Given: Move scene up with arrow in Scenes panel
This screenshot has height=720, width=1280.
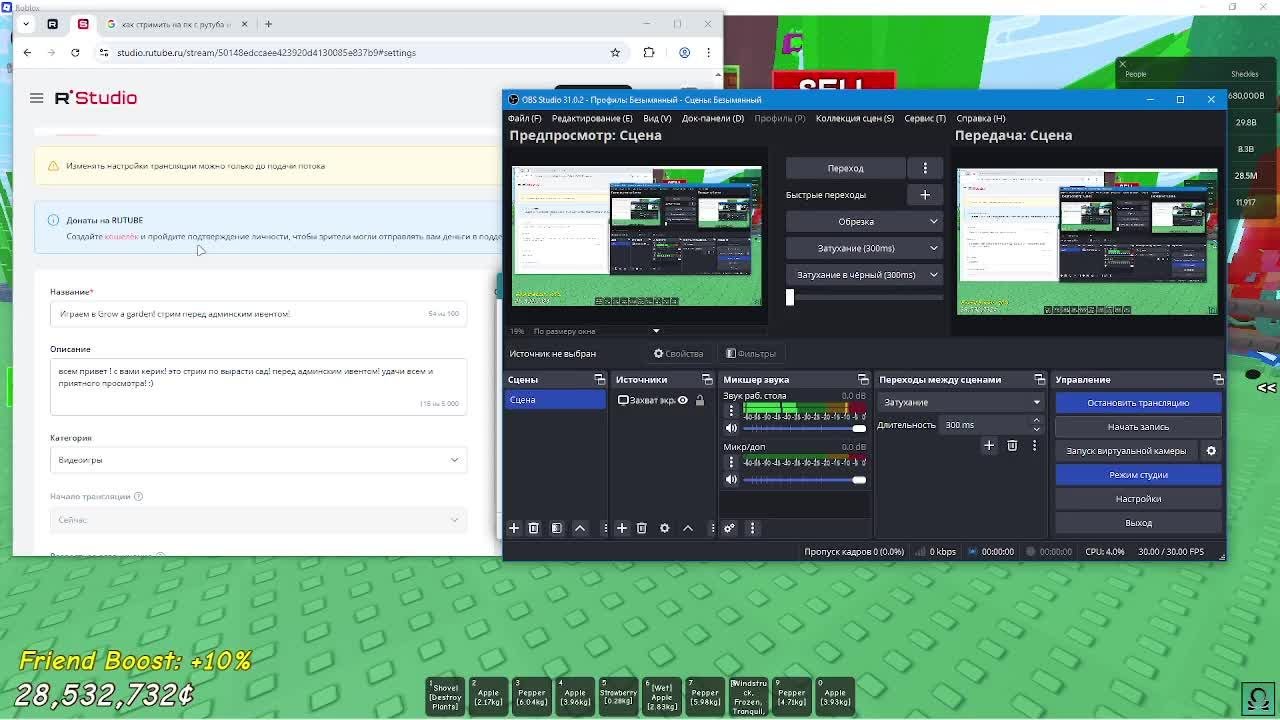Looking at the screenshot, I should [x=579, y=528].
